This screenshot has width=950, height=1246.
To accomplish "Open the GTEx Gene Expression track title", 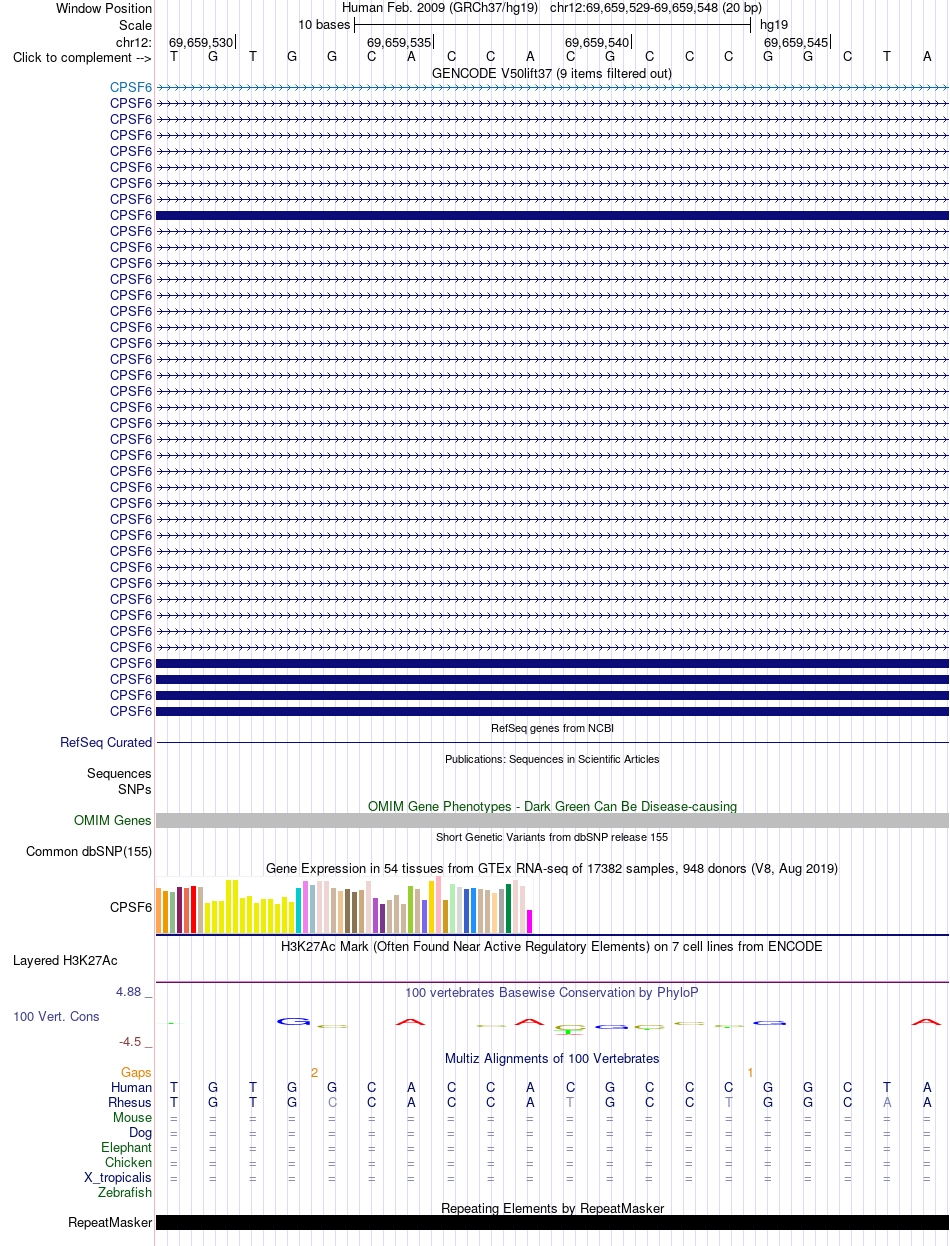I will click(552, 868).
